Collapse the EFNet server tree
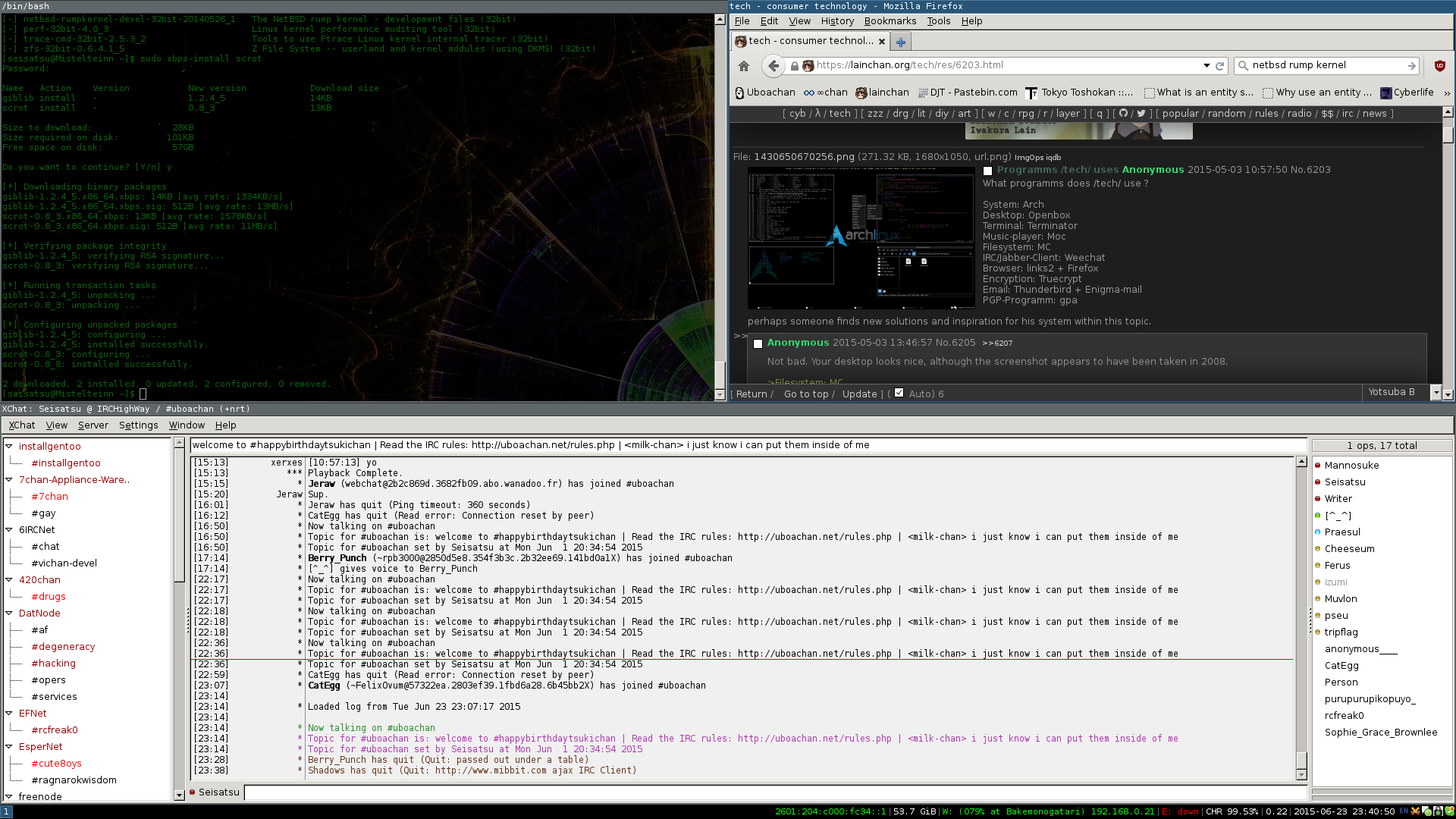The image size is (1456, 819). tap(9, 714)
